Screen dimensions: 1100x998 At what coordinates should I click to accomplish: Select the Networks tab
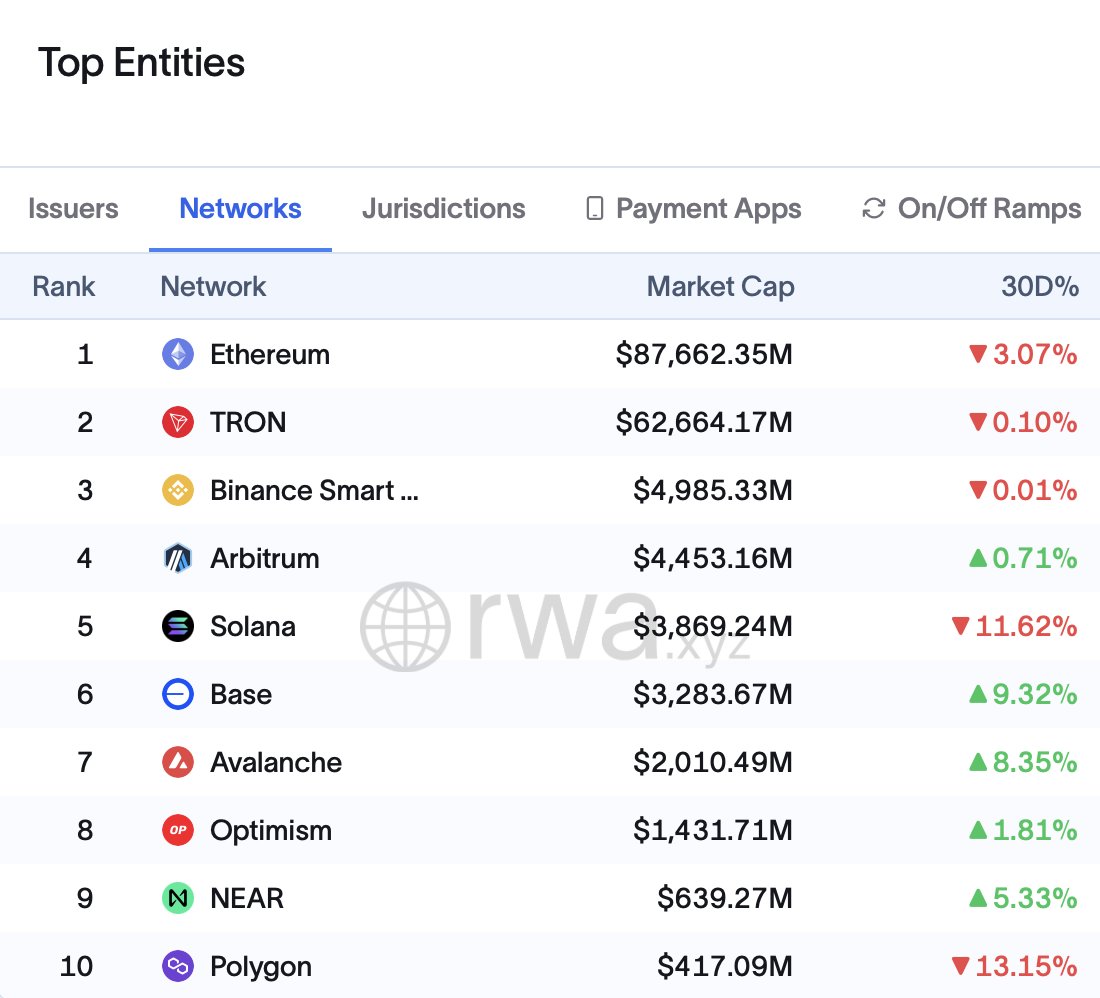240,208
